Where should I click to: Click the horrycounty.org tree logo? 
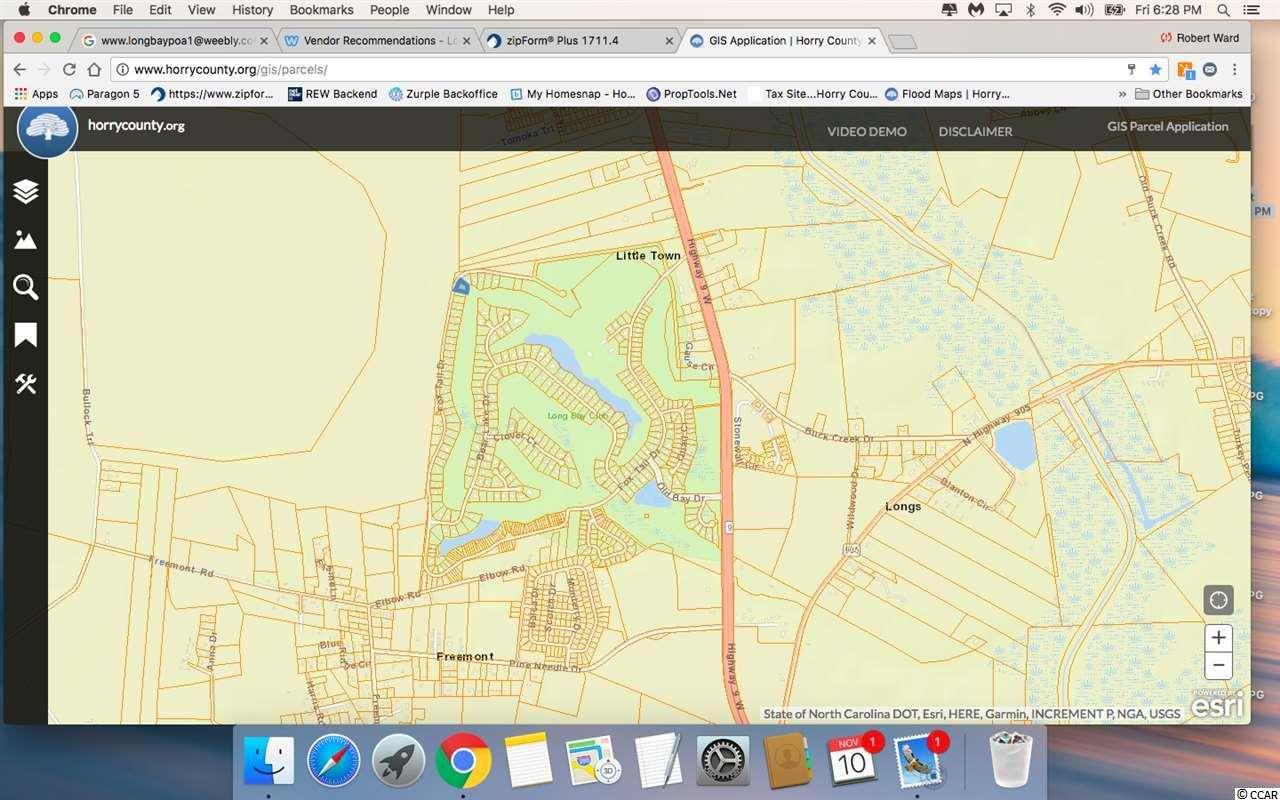[x=47, y=130]
